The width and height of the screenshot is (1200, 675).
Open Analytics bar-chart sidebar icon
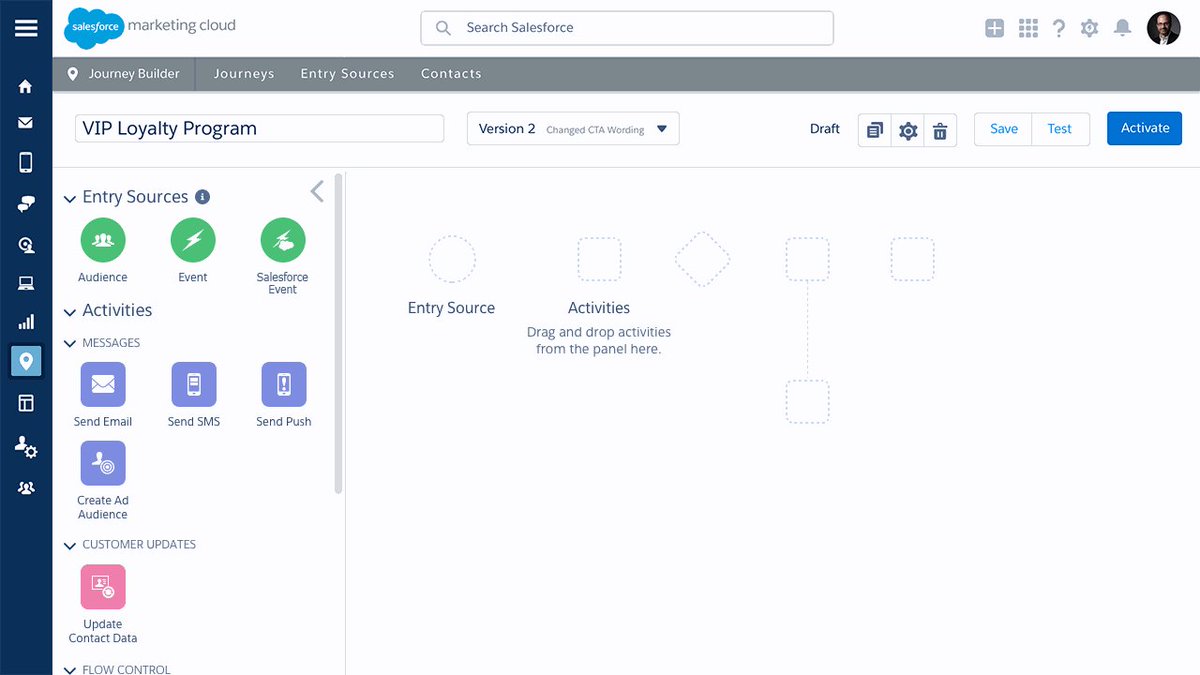pyautogui.click(x=26, y=322)
